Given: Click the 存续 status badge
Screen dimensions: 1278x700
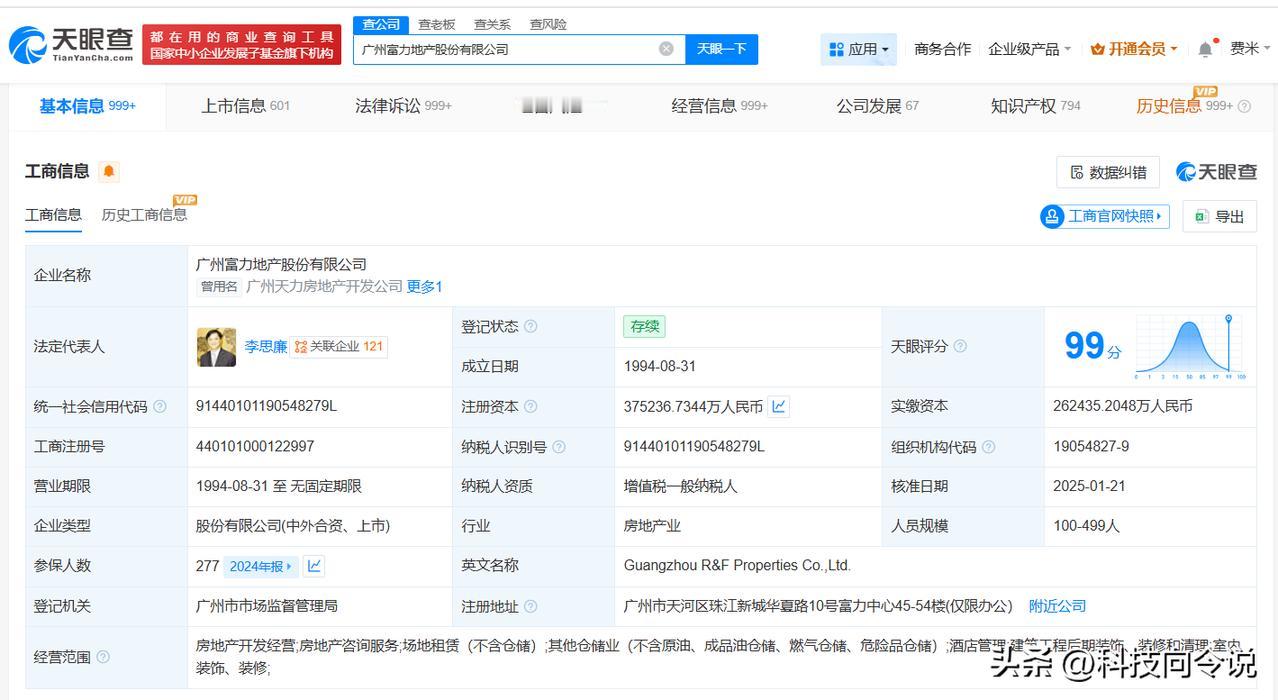Looking at the screenshot, I should click(644, 327).
